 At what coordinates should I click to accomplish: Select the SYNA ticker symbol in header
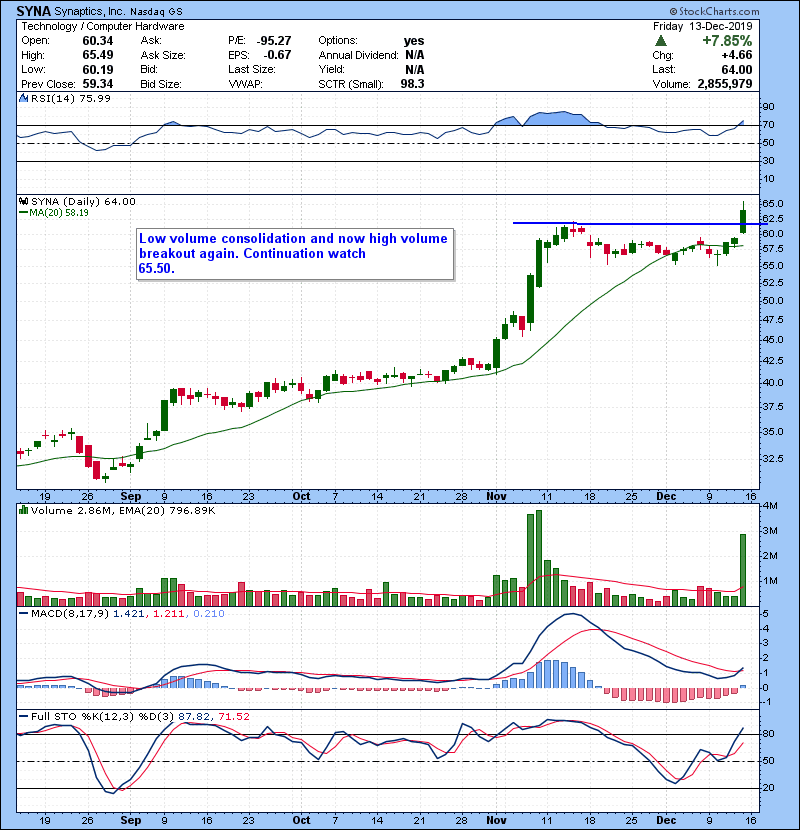[x=34, y=11]
